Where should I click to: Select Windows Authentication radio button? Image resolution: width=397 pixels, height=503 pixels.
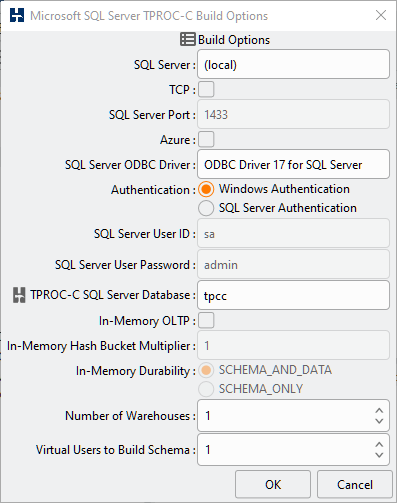pyautogui.click(x=206, y=189)
